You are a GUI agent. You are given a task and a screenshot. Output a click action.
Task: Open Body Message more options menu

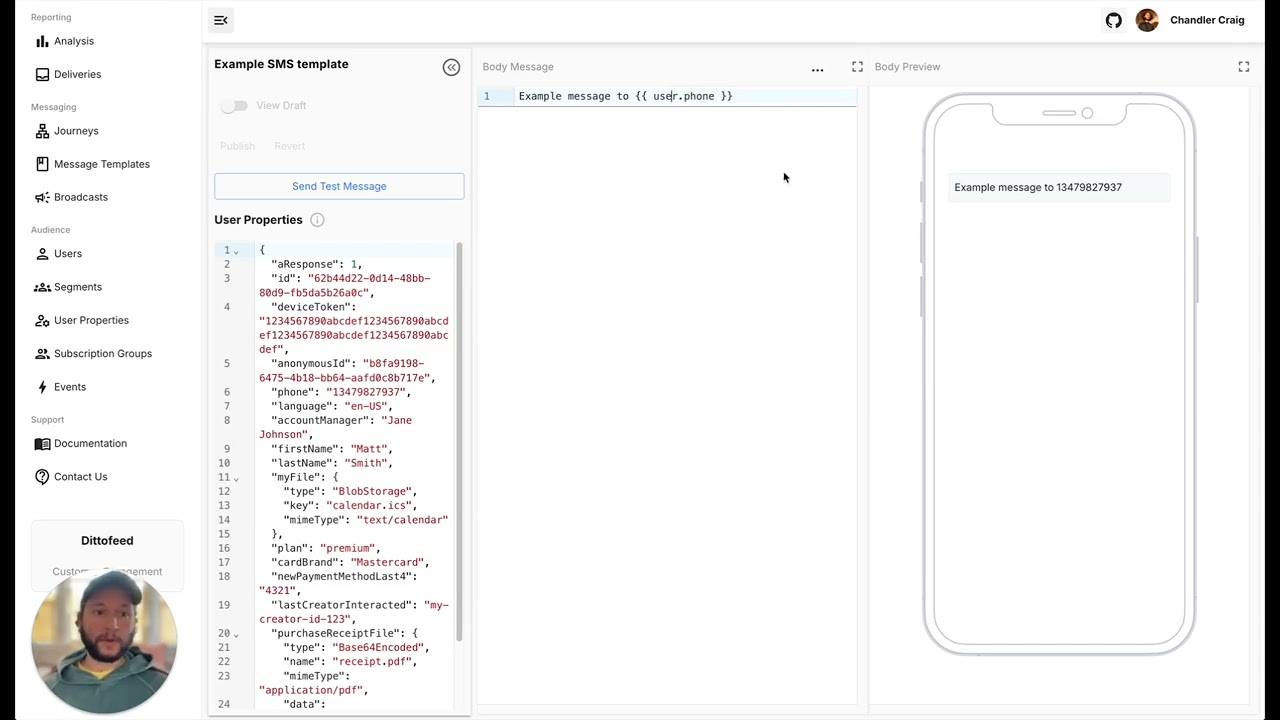pos(817,70)
